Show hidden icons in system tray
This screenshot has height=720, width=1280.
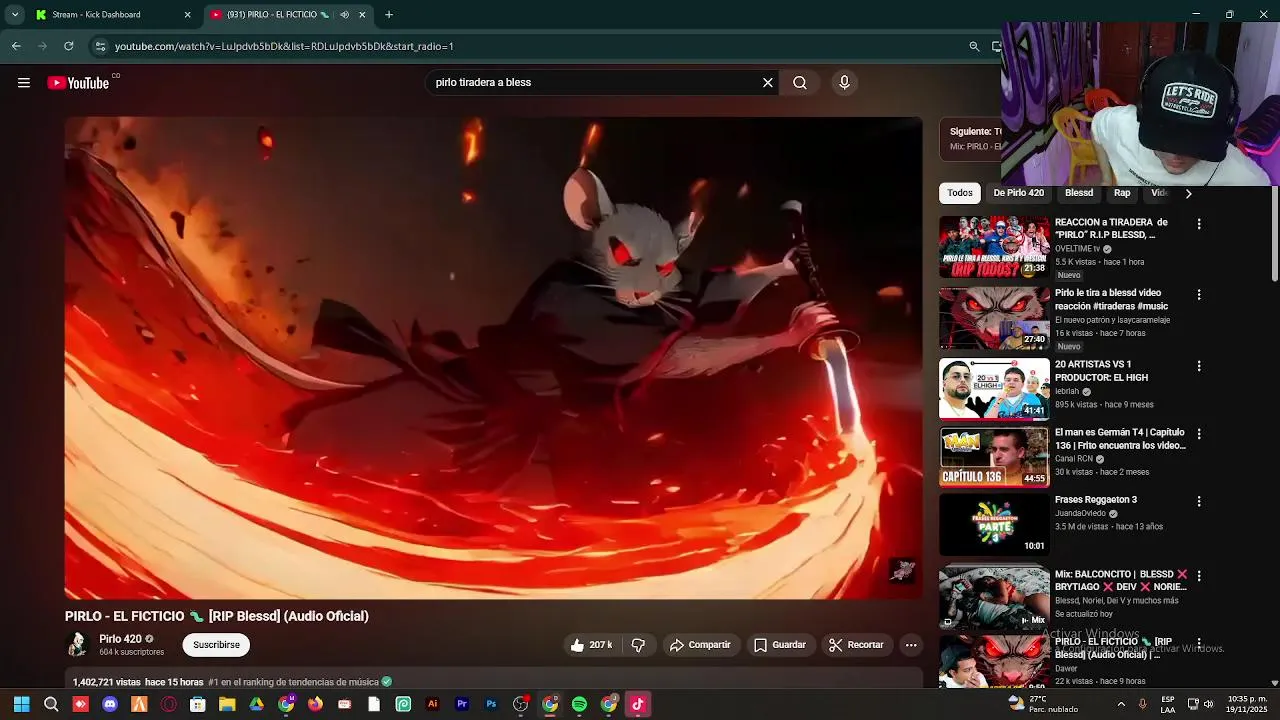pyautogui.click(x=1121, y=704)
